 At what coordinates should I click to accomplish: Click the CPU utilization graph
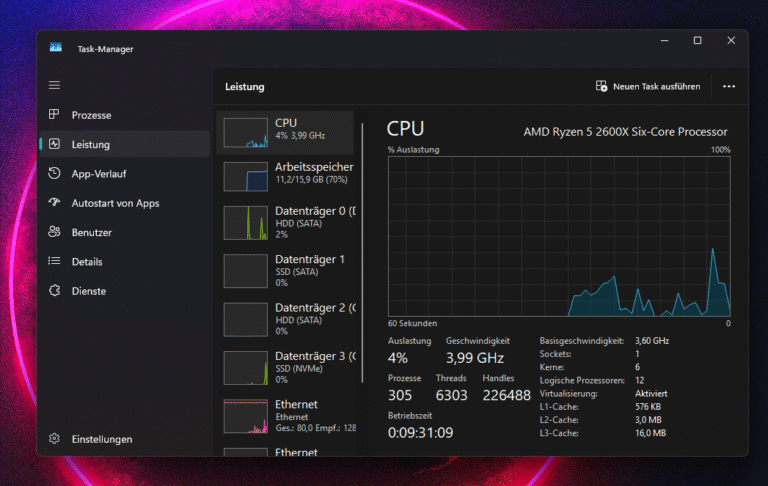(x=559, y=235)
